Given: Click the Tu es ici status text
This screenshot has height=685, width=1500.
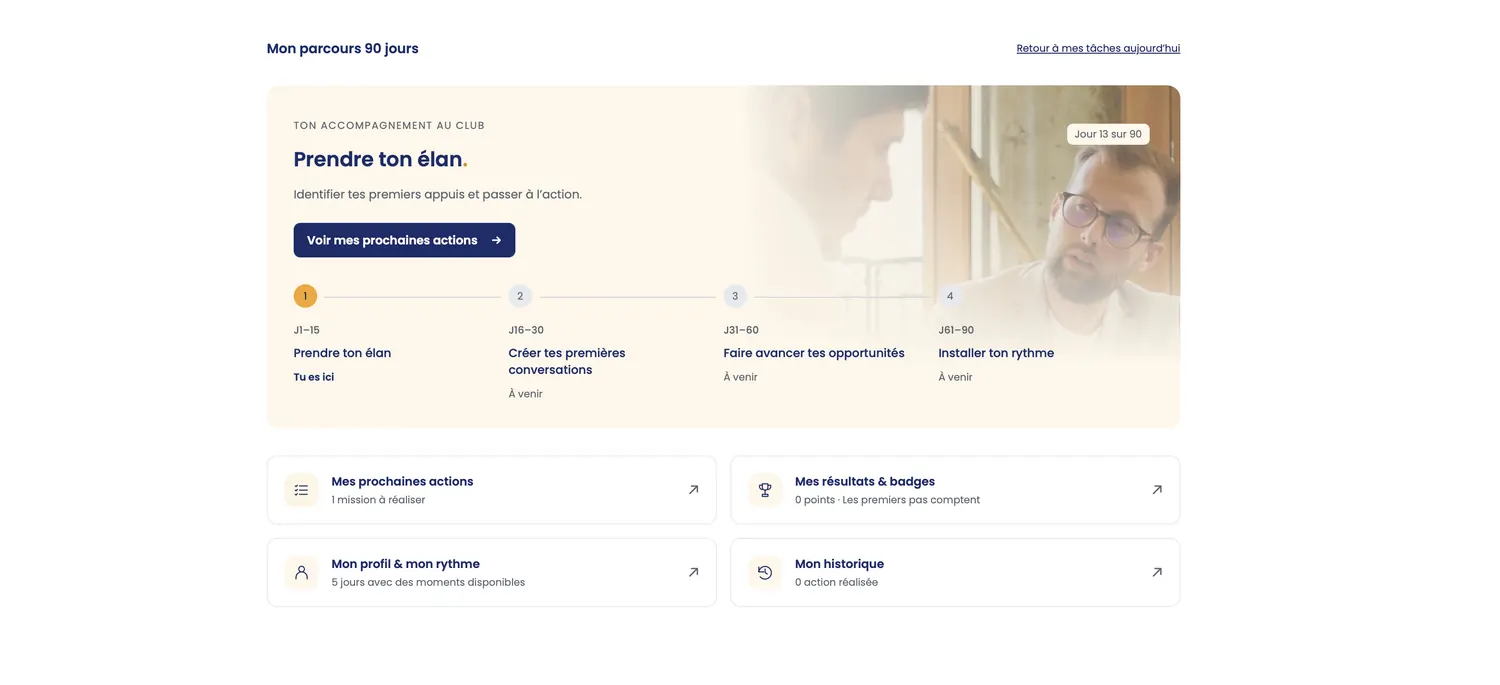Looking at the screenshot, I should [314, 377].
